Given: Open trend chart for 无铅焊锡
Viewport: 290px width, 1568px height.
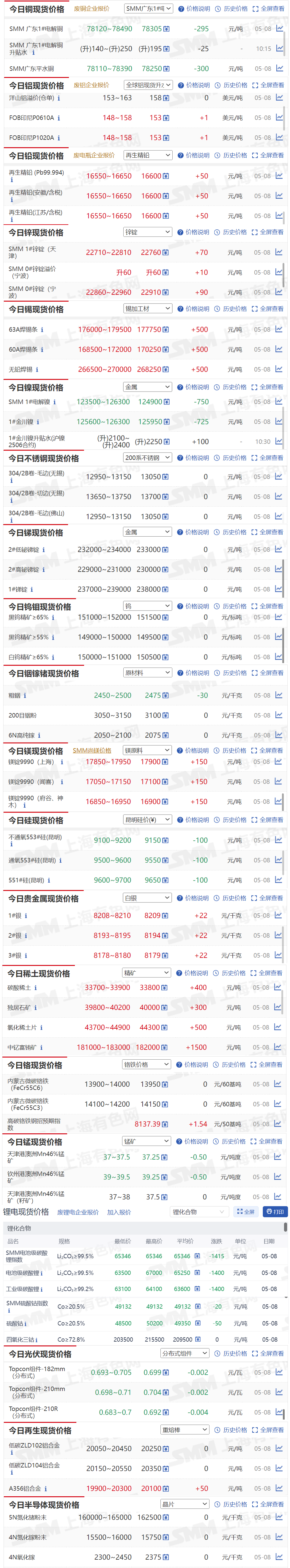Looking at the screenshot, I should [x=278, y=369].
